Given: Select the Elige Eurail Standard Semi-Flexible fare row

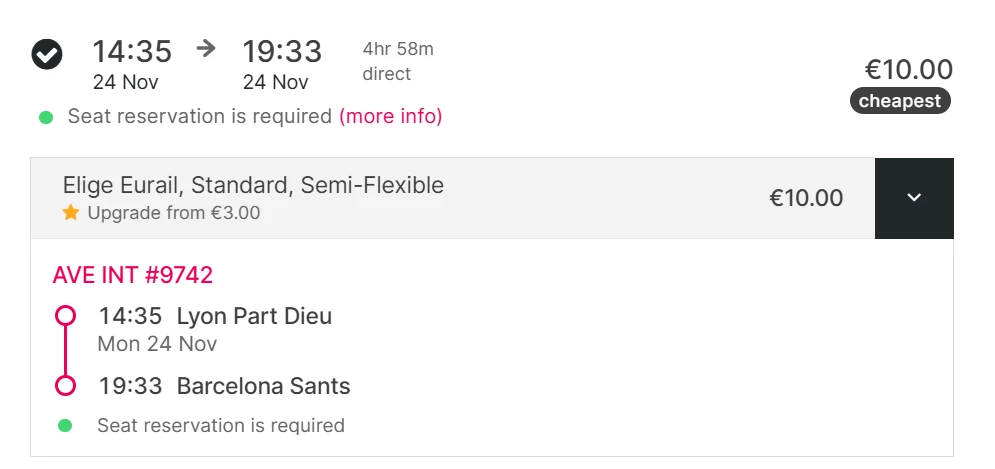Looking at the screenshot, I should tap(400, 198).
